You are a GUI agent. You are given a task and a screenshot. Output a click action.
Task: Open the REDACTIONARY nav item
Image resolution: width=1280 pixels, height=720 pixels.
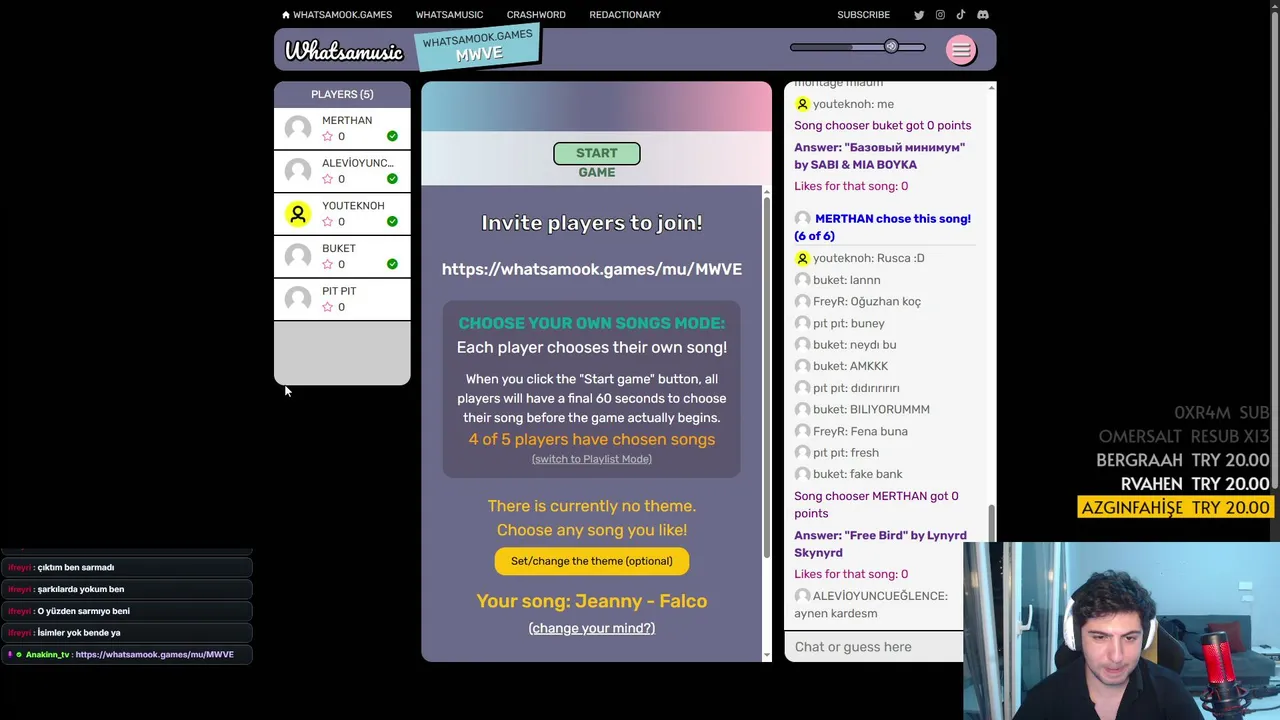[x=625, y=15]
